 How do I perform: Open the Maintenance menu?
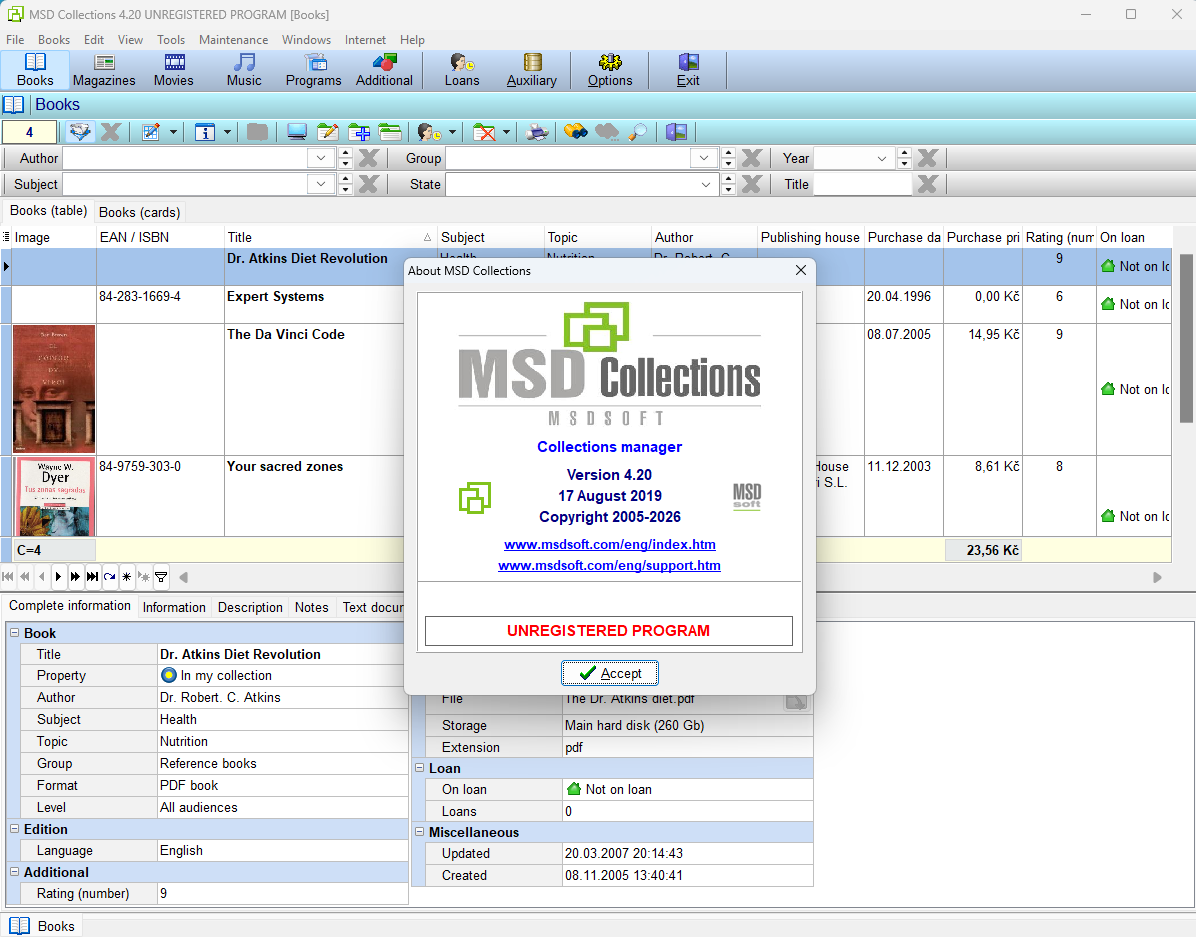[x=233, y=40]
